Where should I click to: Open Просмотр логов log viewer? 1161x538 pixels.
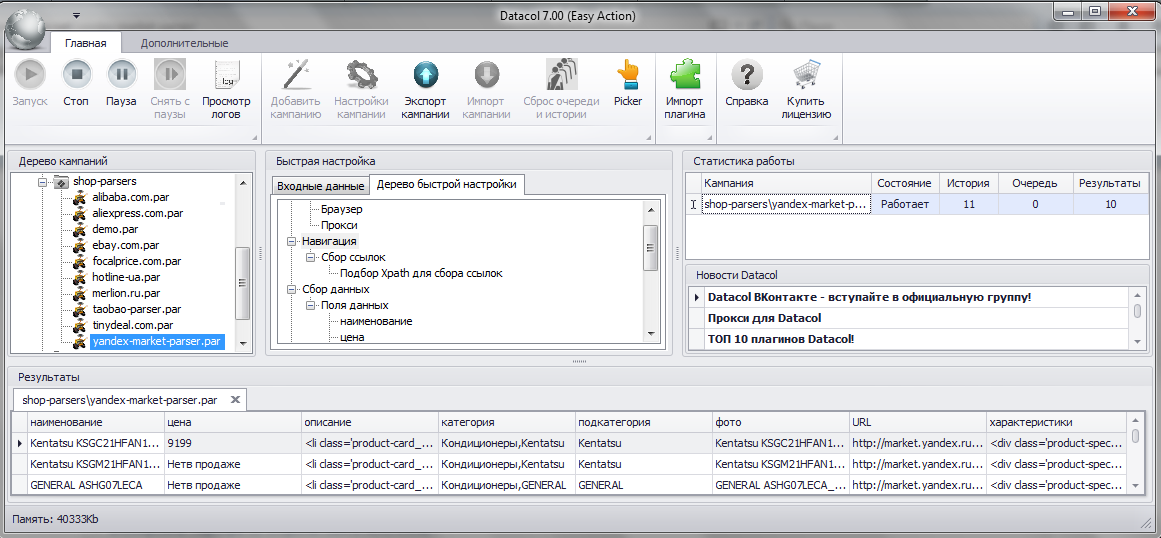(x=226, y=75)
